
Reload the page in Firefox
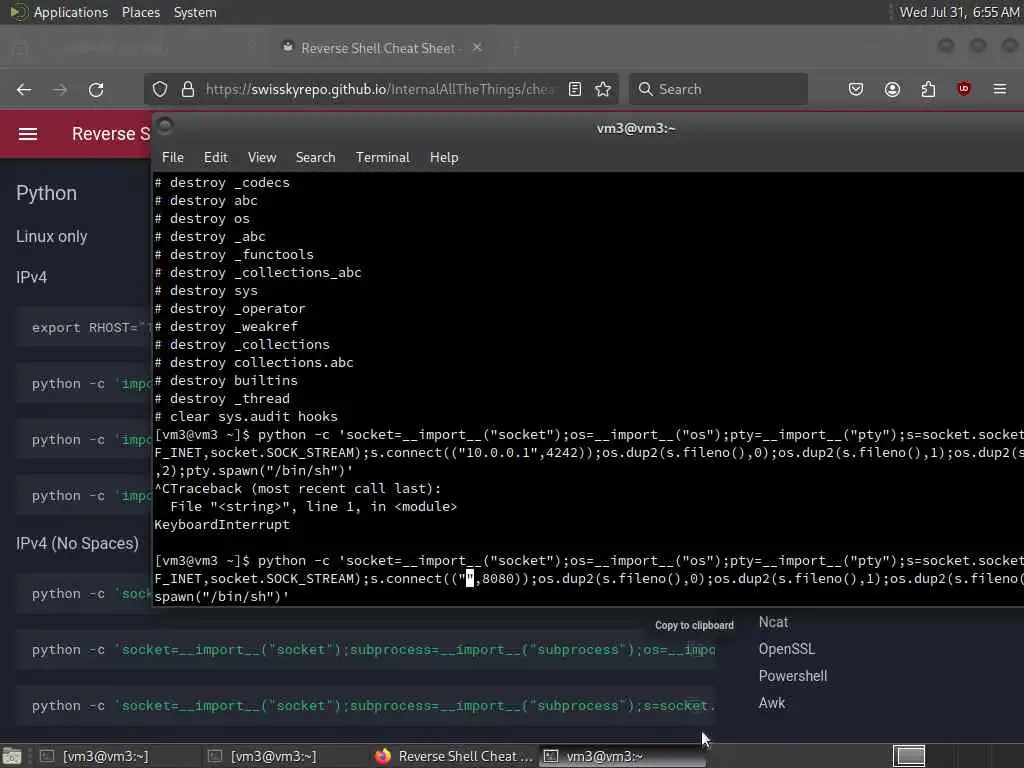point(96,89)
